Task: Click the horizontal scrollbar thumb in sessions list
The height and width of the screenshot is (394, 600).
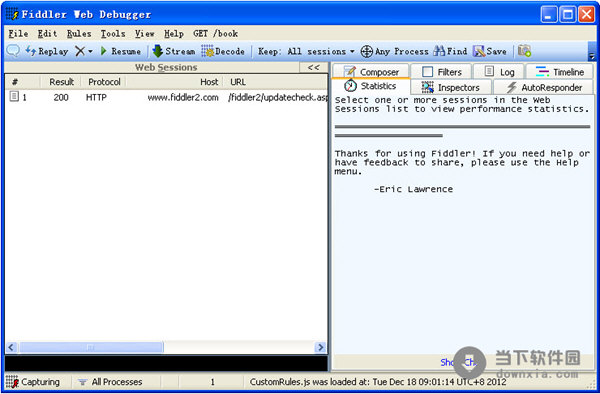Action: point(91,347)
